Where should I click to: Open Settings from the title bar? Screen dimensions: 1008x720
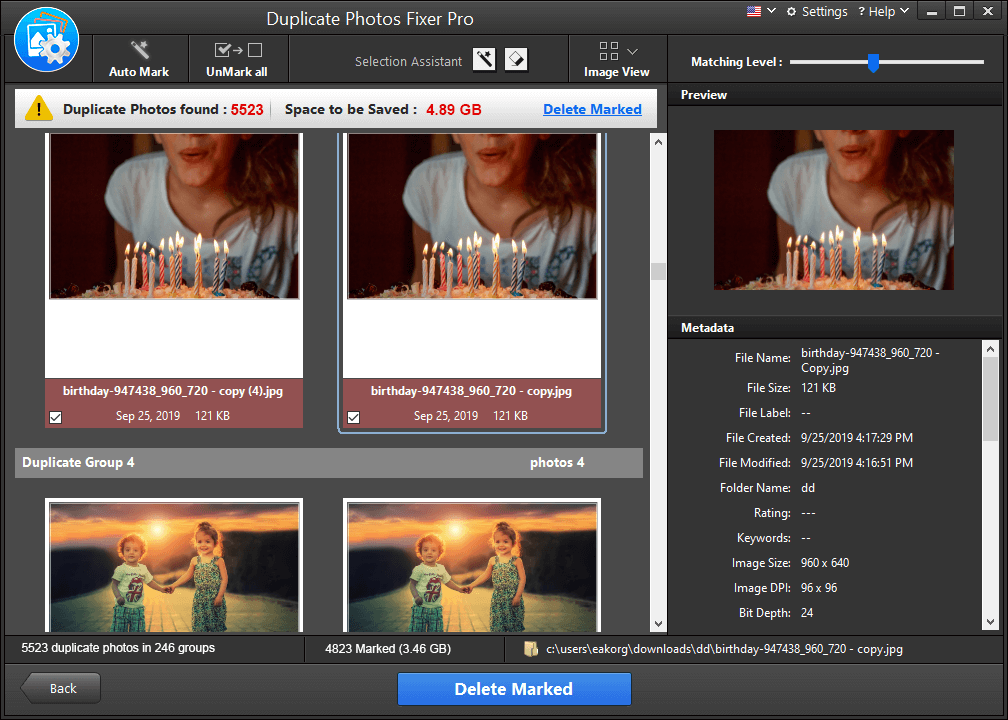tap(817, 12)
